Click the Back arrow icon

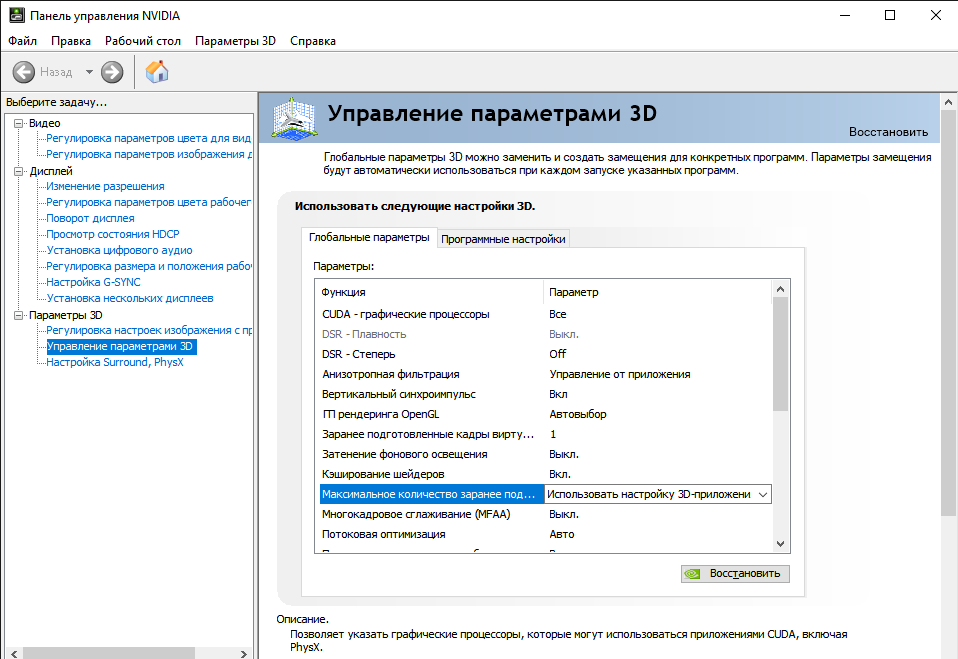click(24, 72)
